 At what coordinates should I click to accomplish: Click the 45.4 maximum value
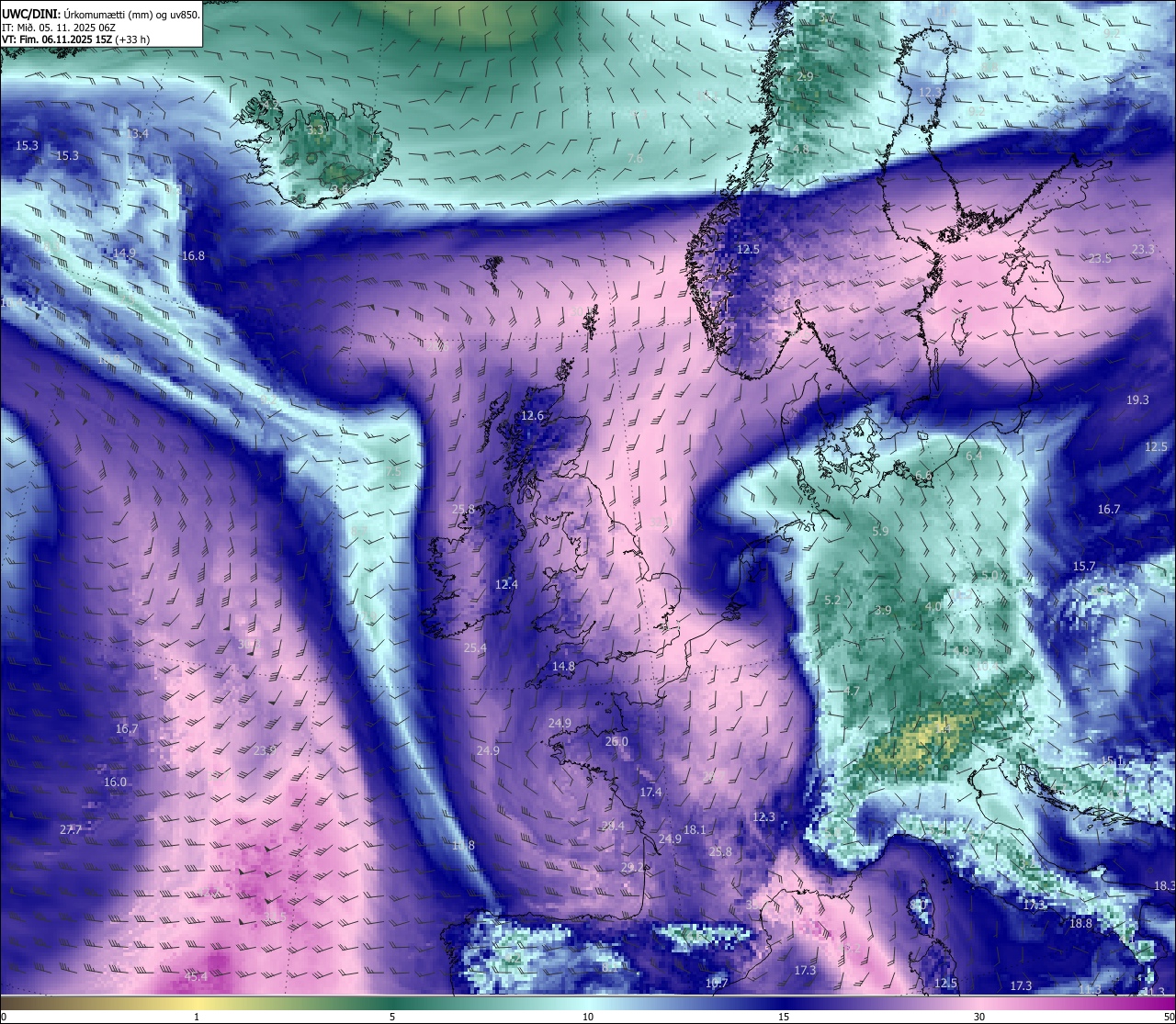196,976
